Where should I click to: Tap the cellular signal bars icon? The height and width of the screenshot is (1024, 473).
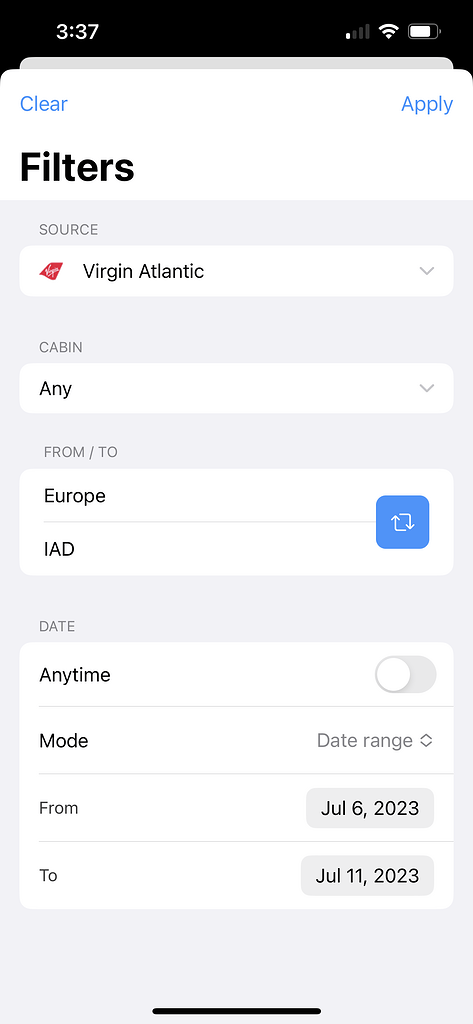click(x=357, y=31)
